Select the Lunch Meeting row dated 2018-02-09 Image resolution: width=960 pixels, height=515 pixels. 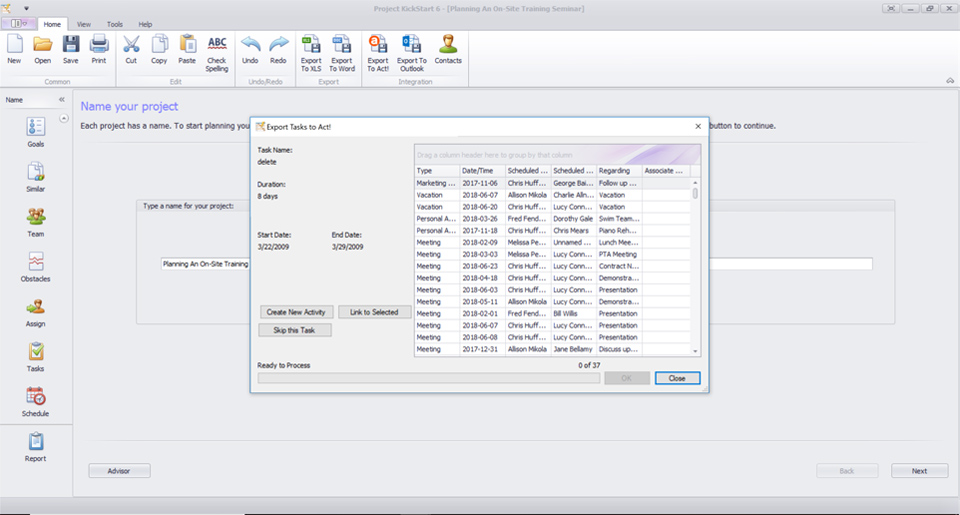[x=553, y=242]
